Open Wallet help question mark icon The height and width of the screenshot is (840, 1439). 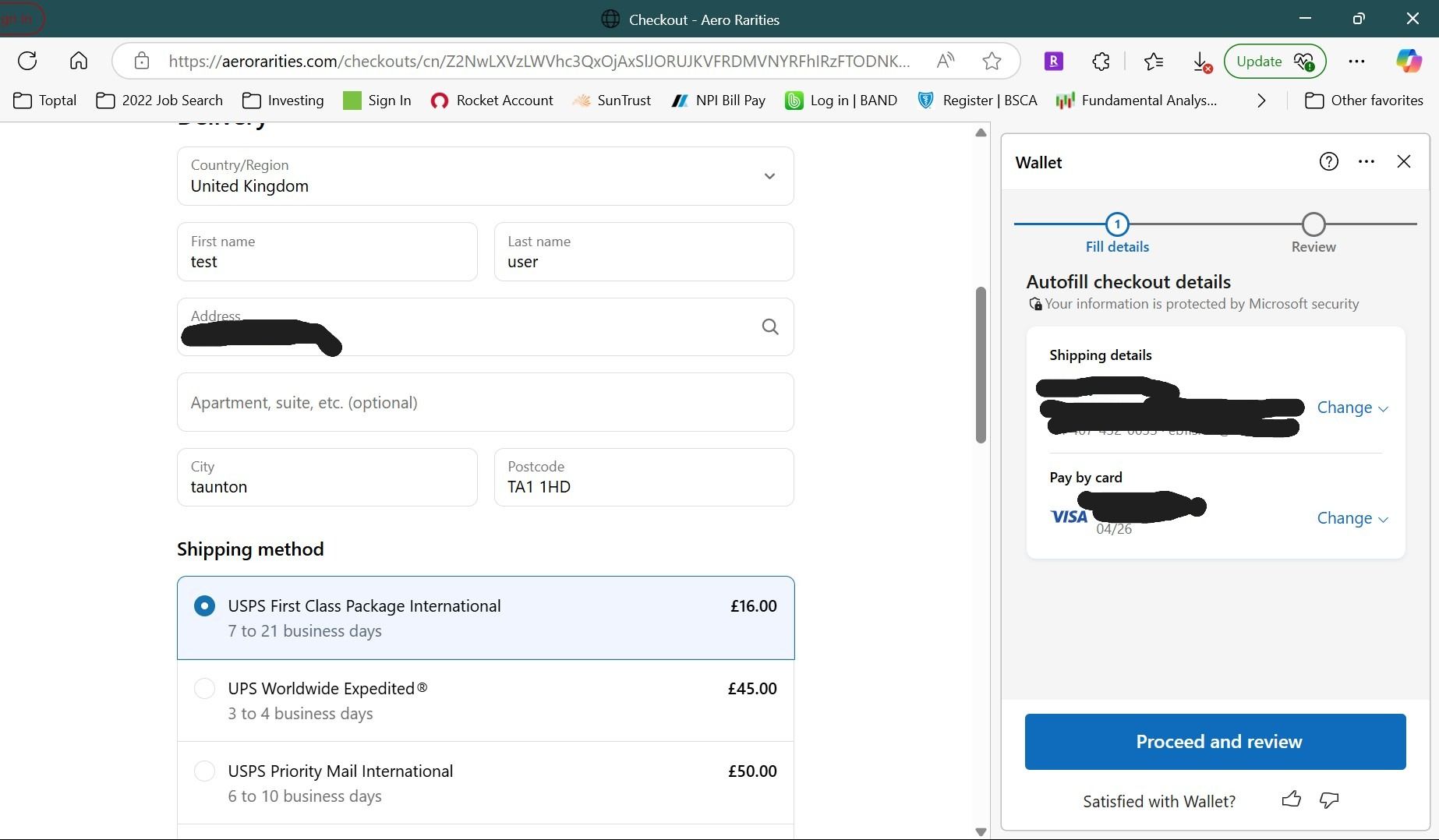[1328, 161]
